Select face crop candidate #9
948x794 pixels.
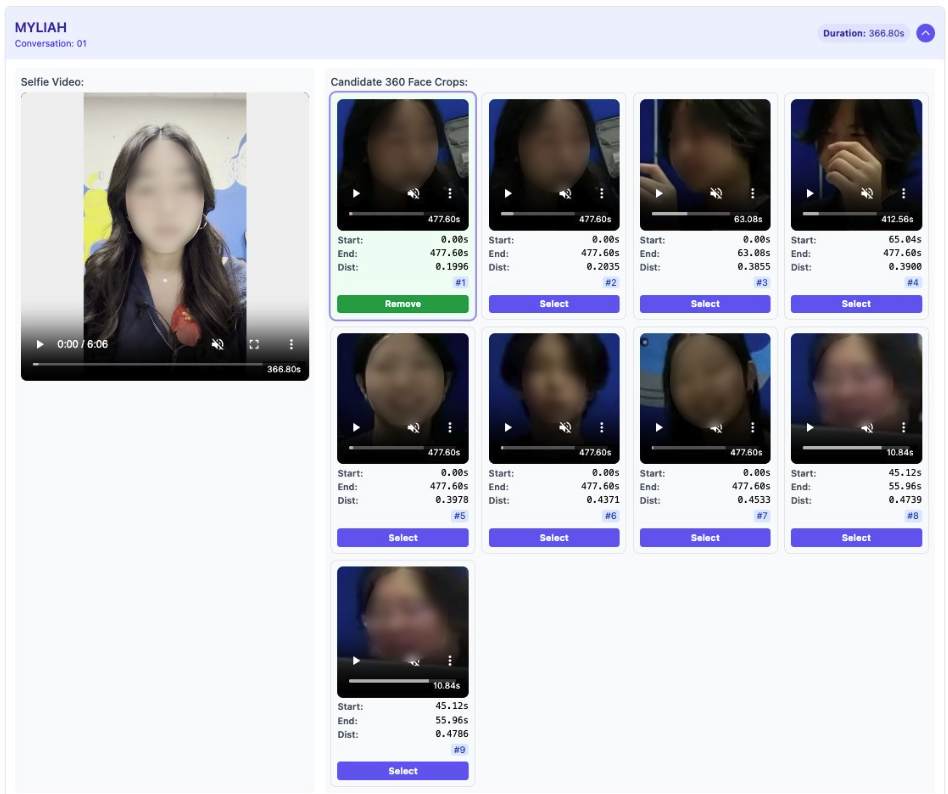point(402,771)
